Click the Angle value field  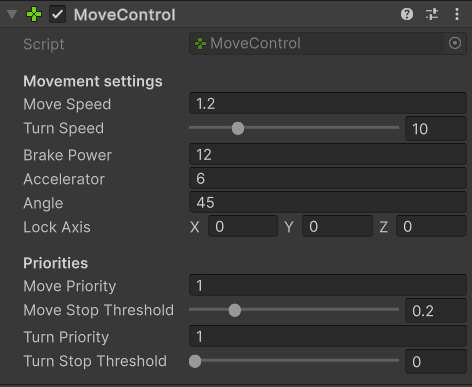pos(328,203)
